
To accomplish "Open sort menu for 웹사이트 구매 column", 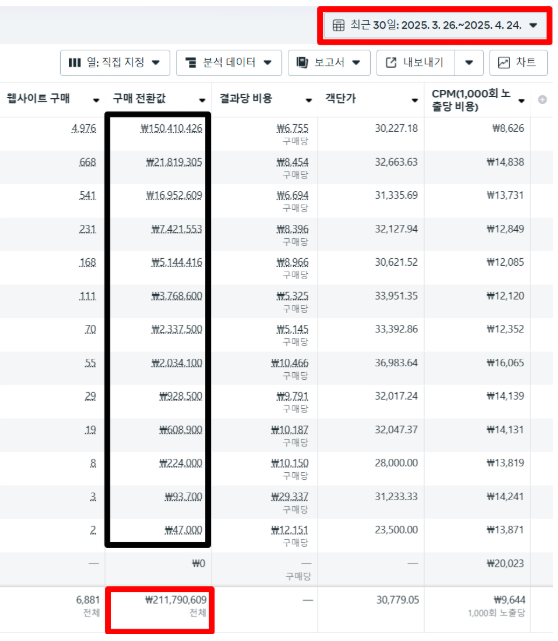I will pyautogui.click(x=96, y=100).
